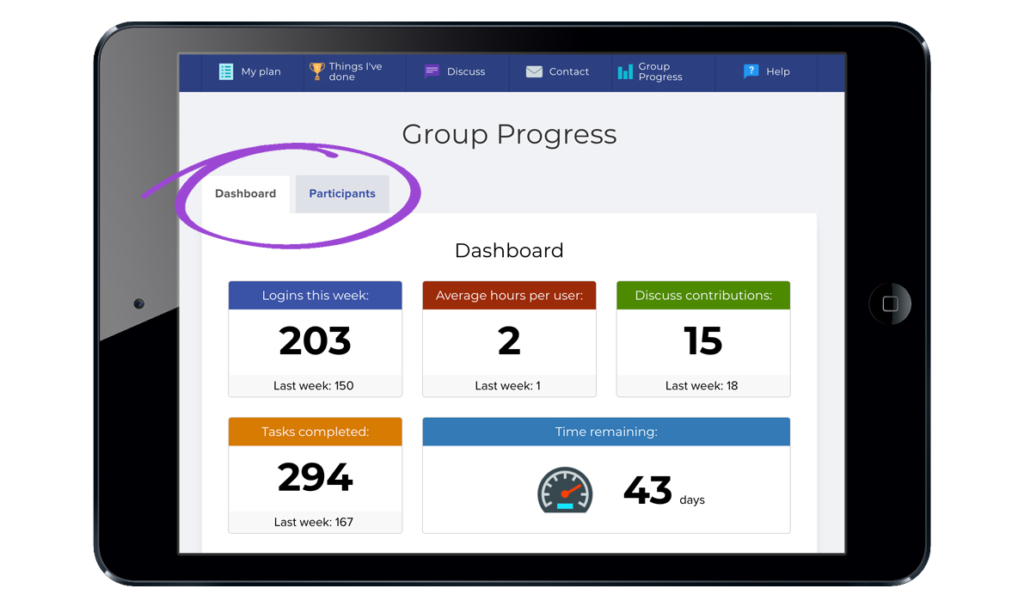Click the Group Progress page title

(x=509, y=135)
